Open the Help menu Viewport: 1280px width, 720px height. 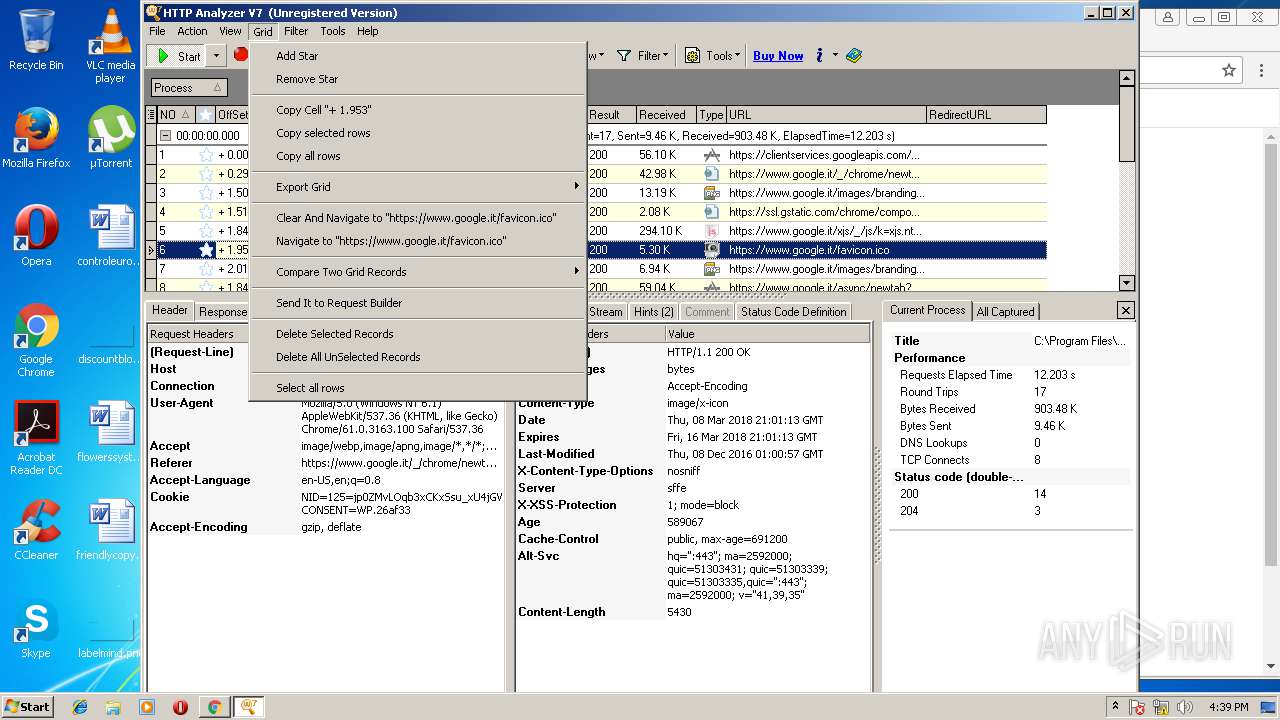[368, 31]
